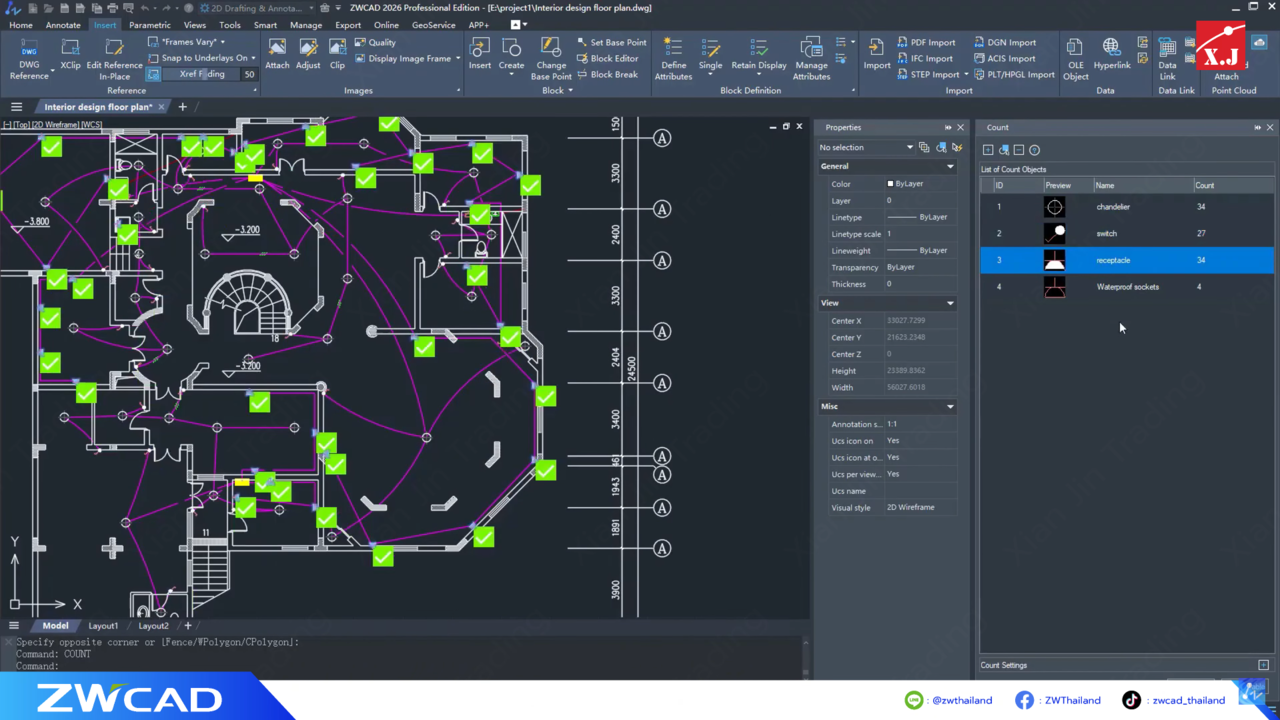The image size is (1280, 720).
Task: Open the GeoService tab
Action: point(434,25)
